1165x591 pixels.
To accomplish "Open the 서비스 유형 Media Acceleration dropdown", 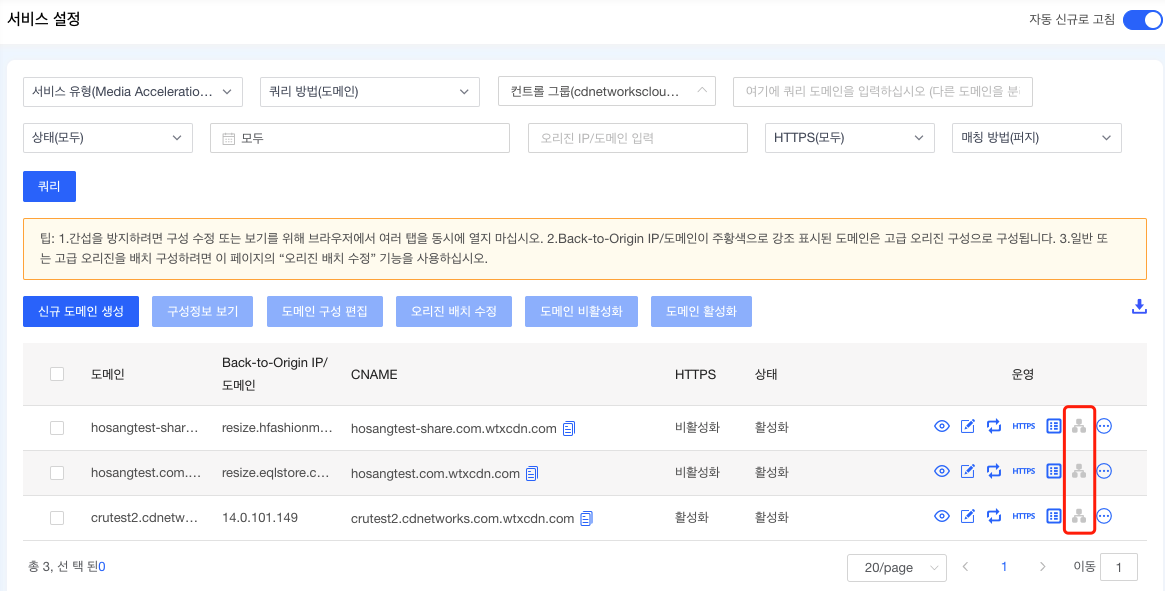I will [x=132, y=91].
